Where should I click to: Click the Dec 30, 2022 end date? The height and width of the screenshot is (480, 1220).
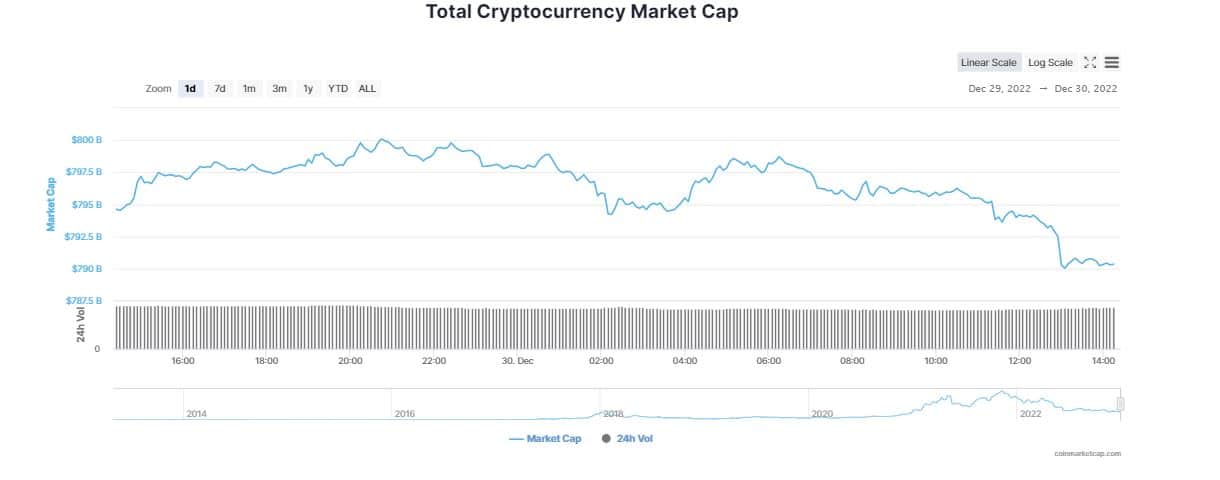1084,88
